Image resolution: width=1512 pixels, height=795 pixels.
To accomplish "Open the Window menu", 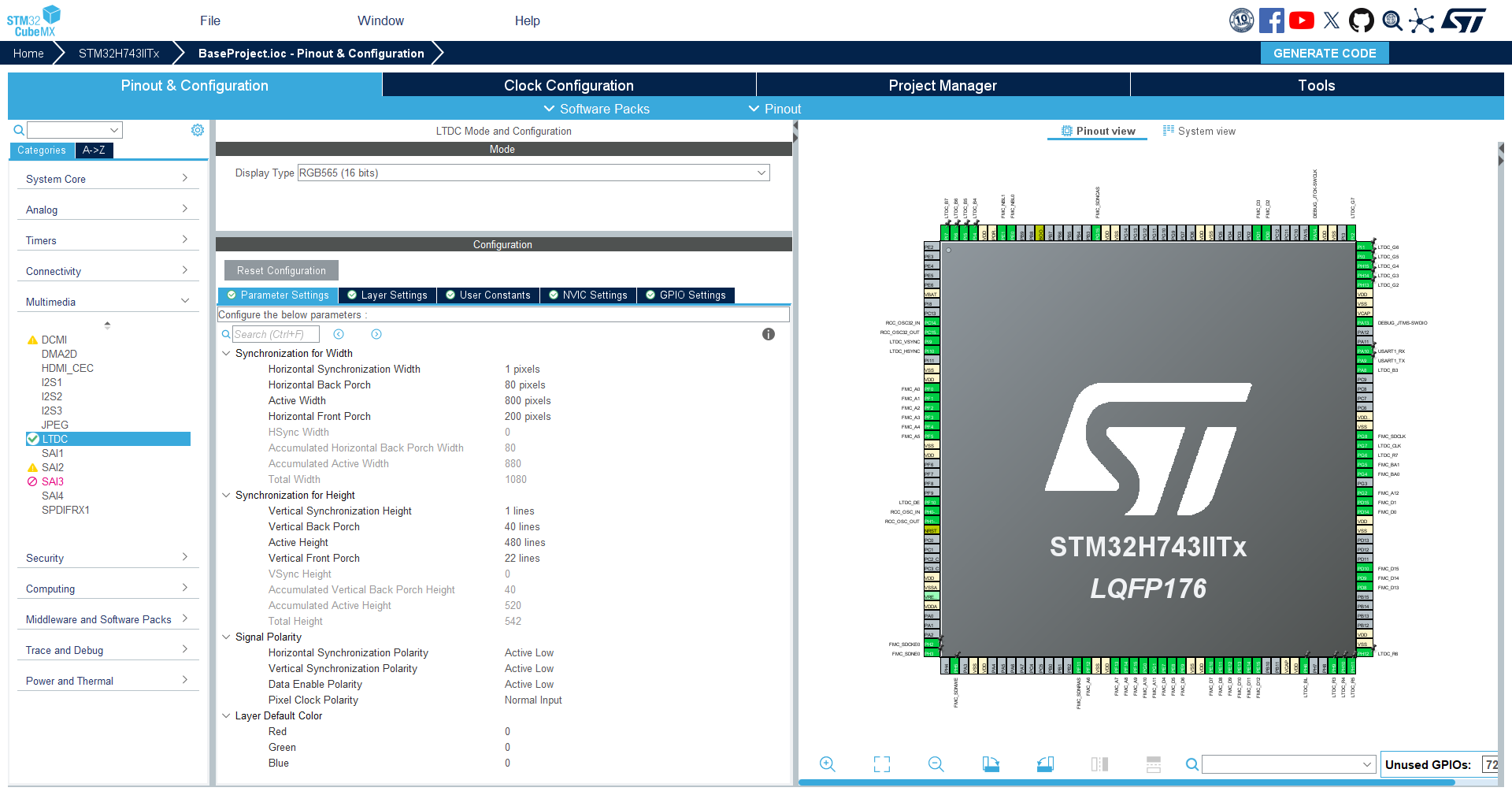I will tap(380, 20).
